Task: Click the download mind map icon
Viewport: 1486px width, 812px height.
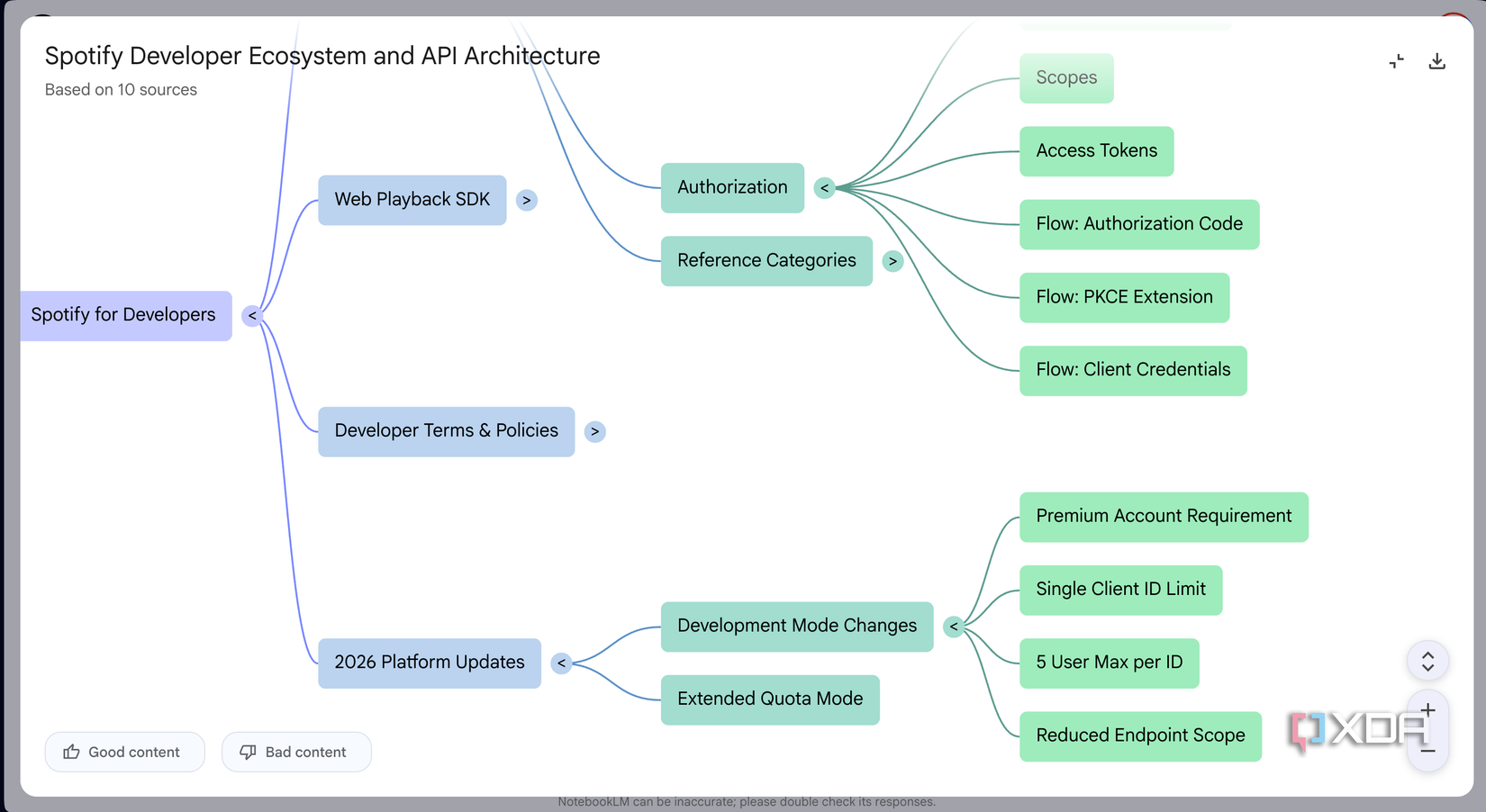Action: pyautogui.click(x=1436, y=61)
